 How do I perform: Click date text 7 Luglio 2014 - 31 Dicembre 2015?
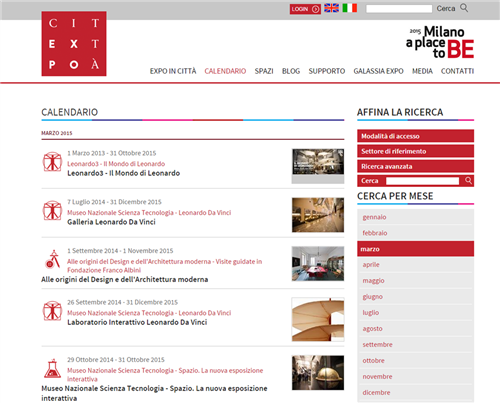coord(114,202)
